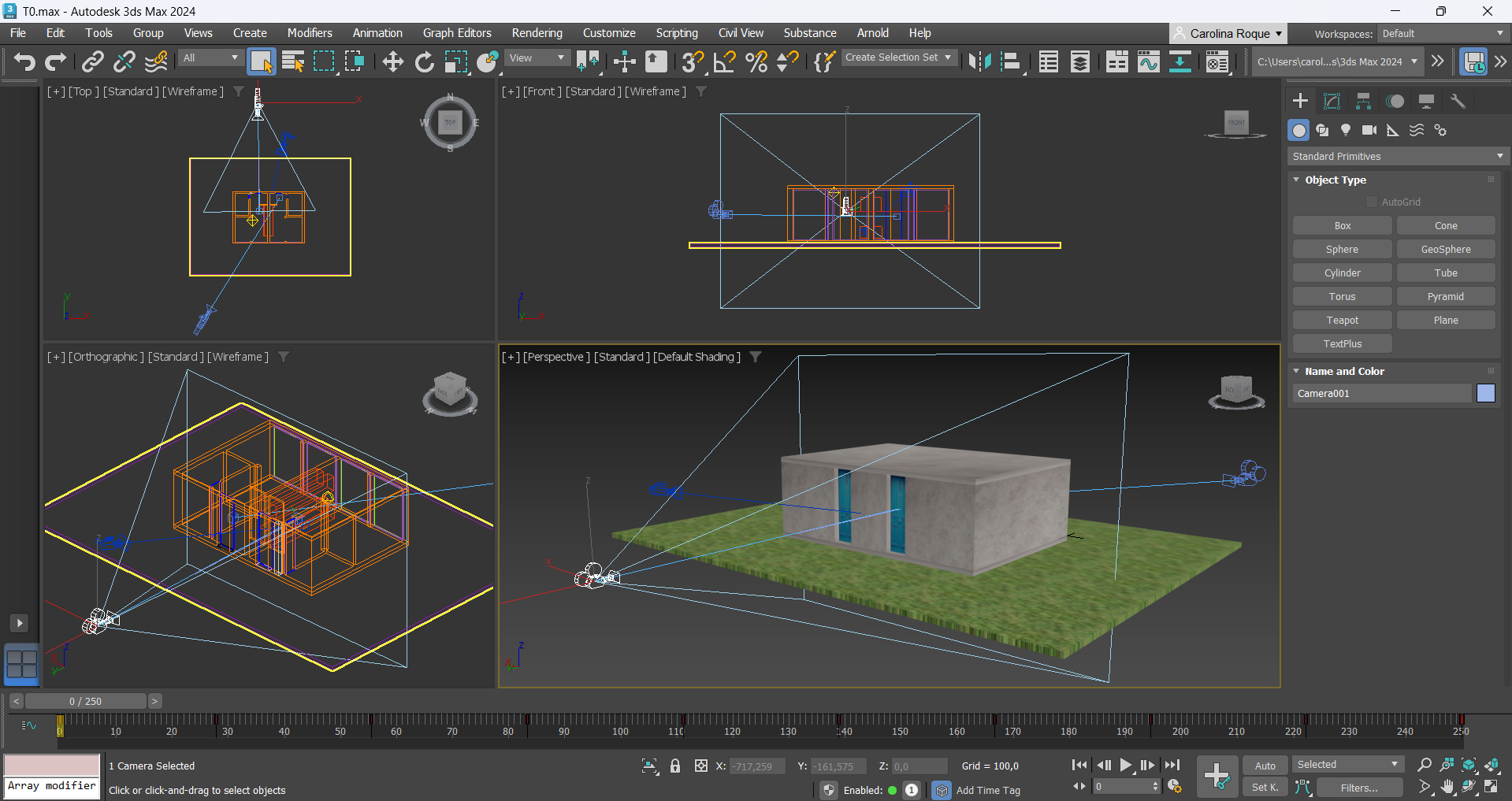This screenshot has width=1512, height=801.
Task: Open Curve Editor from toolbar
Action: [x=1148, y=61]
